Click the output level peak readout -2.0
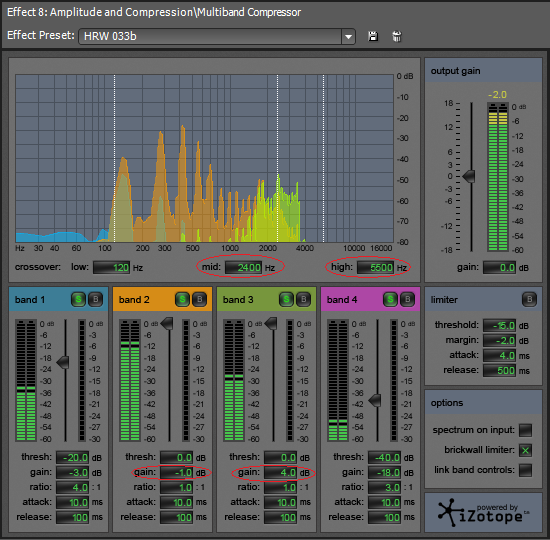The width and height of the screenshot is (550, 540). (497, 95)
